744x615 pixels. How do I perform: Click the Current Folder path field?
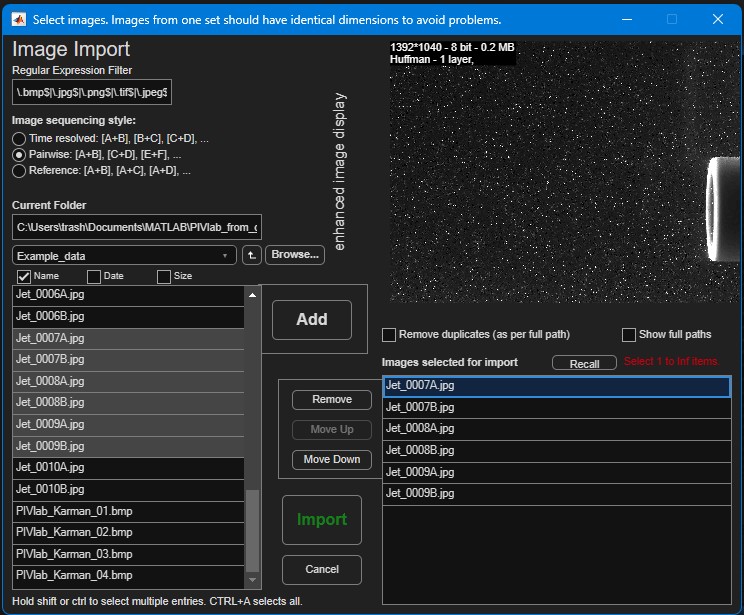[x=137, y=227]
